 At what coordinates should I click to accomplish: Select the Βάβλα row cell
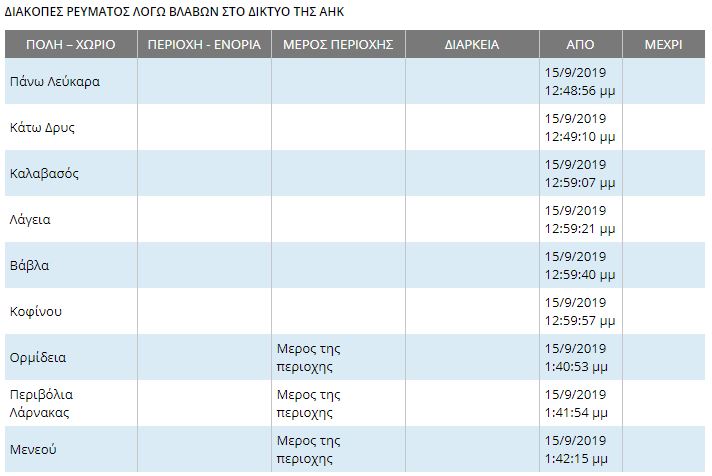[x=28, y=265]
